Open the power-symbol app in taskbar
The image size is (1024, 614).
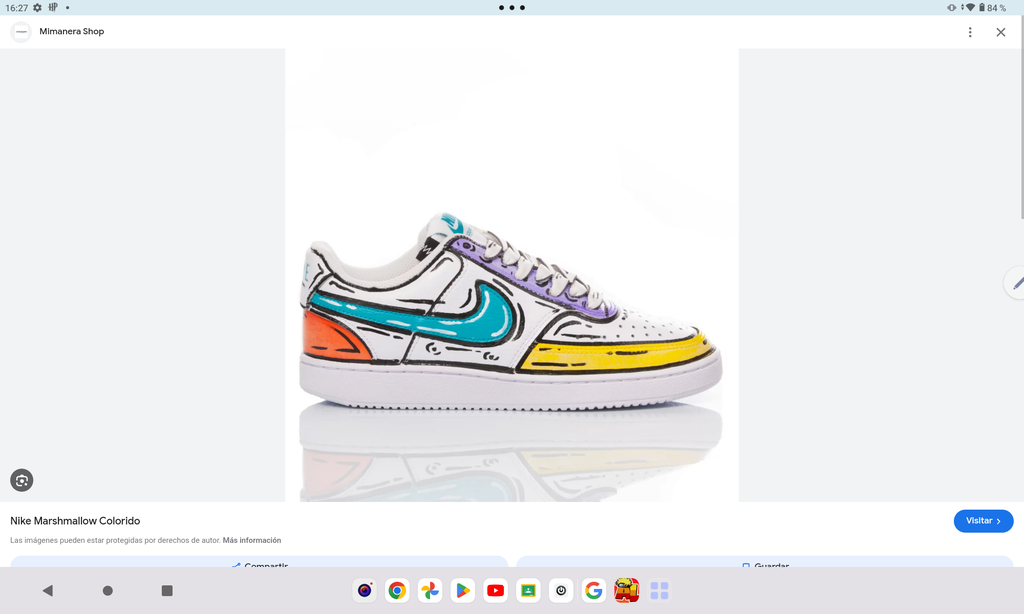pos(561,590)
